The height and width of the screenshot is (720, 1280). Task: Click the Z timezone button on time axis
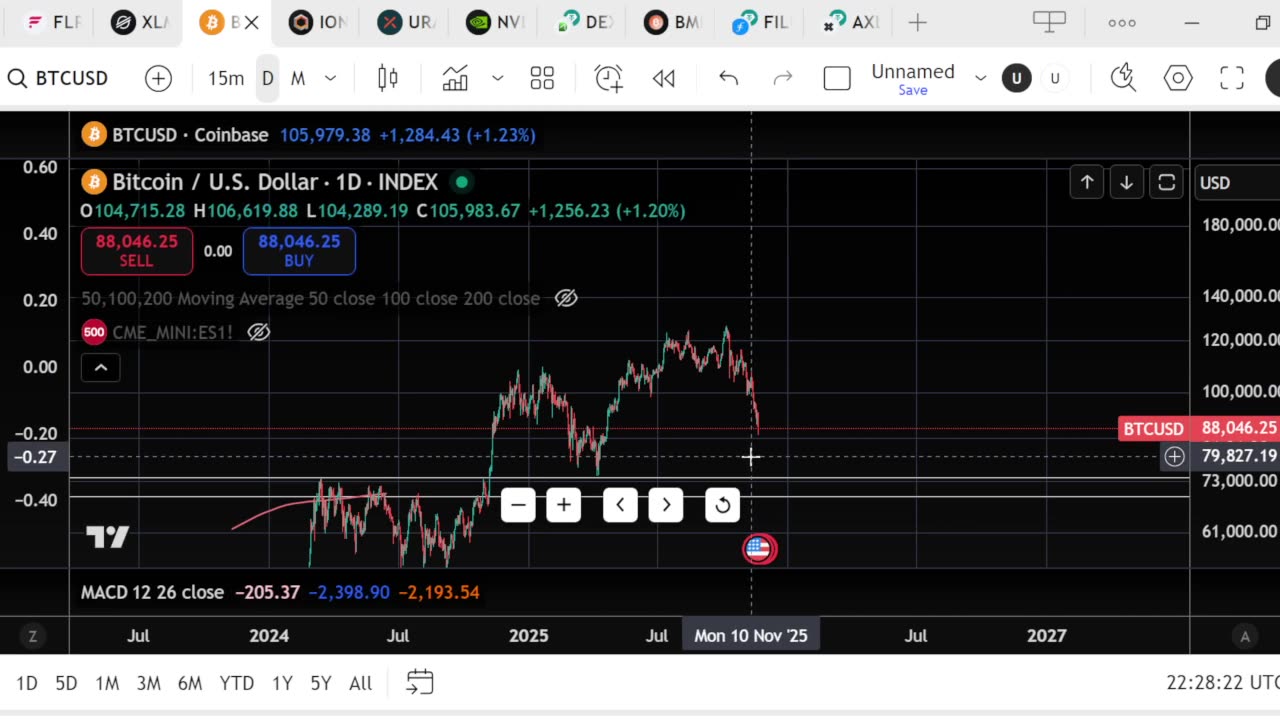(x=33, y=636)
